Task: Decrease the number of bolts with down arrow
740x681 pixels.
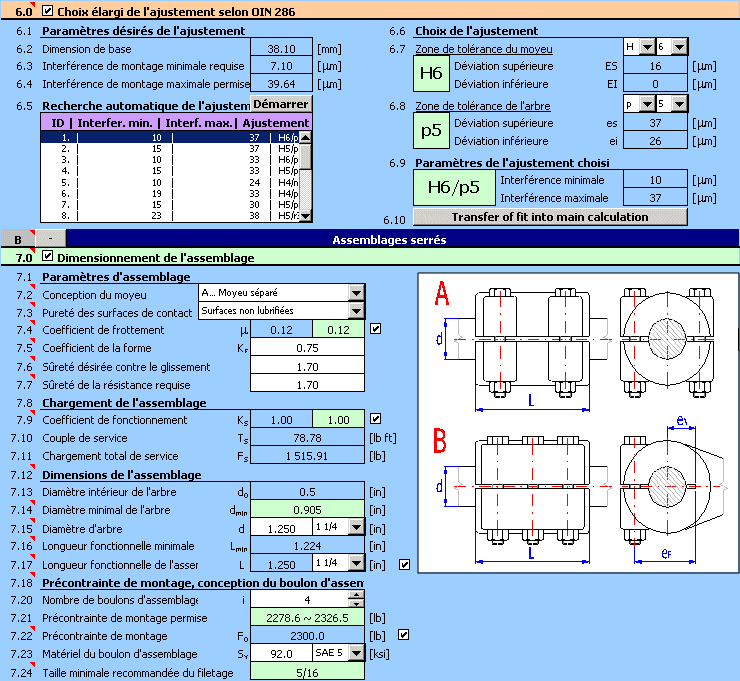Action: 357,603
